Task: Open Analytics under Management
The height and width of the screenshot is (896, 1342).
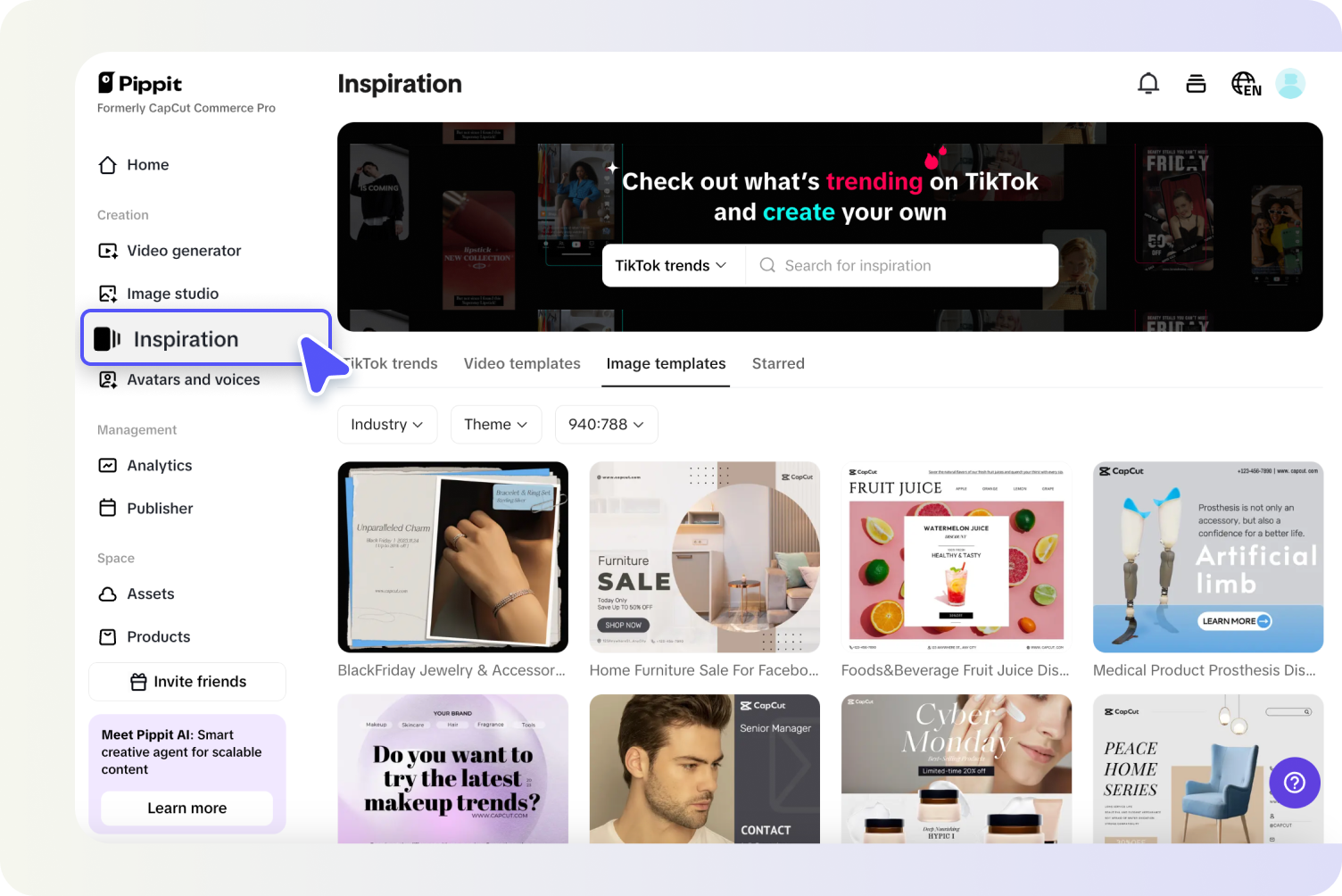Action: coord(145,466)
